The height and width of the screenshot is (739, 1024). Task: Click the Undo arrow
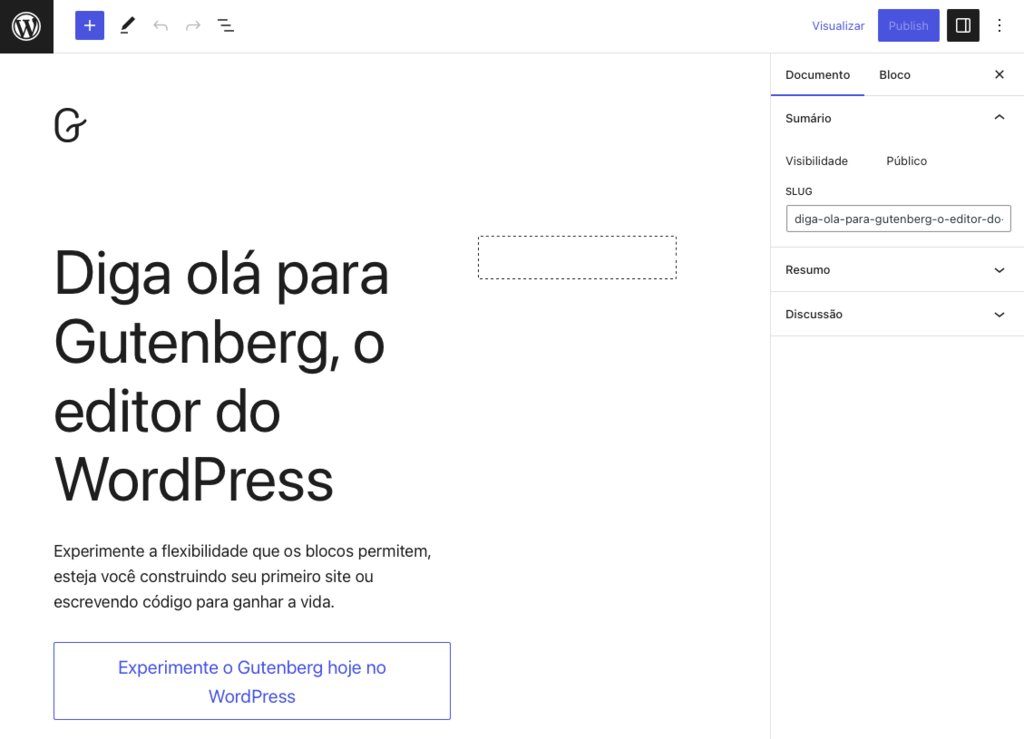[x=160, y=25]
